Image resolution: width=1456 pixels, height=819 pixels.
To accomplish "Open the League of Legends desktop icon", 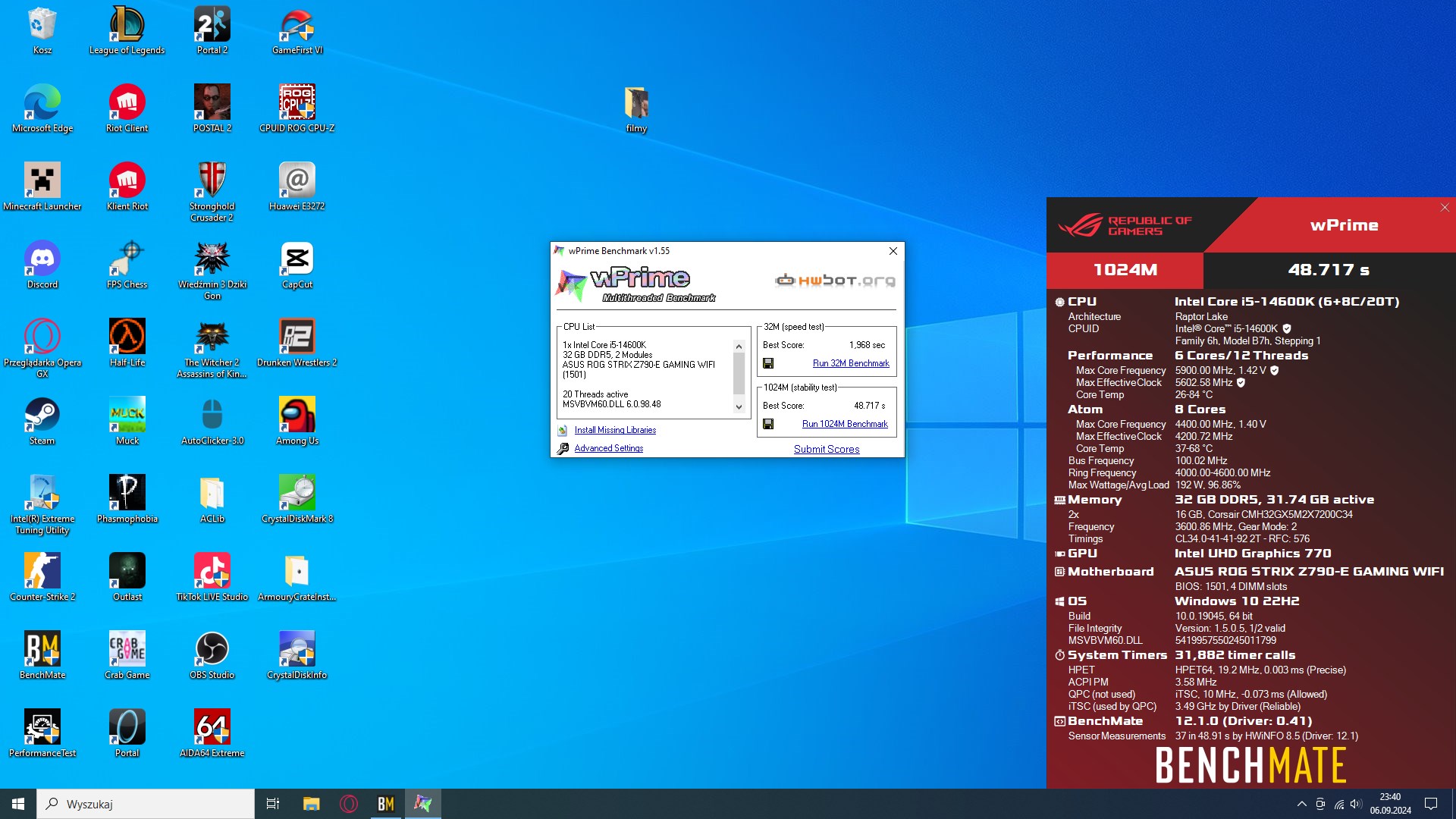I will [x=127, y=30].
